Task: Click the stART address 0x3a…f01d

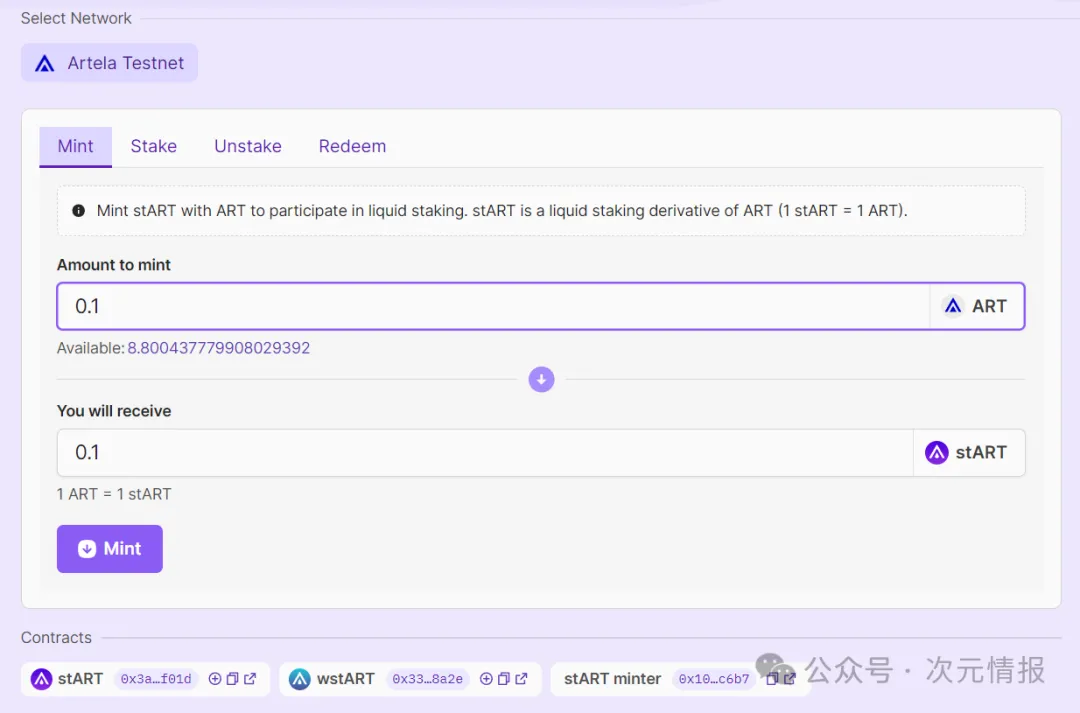Action: pos(155,679)
